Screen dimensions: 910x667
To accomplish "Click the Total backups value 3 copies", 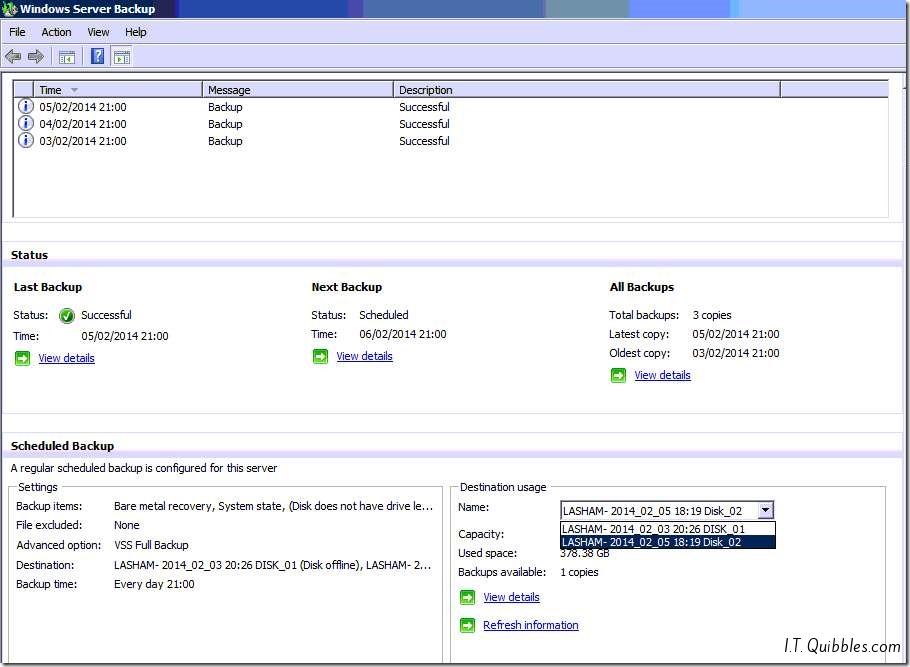I will point(712,315).
